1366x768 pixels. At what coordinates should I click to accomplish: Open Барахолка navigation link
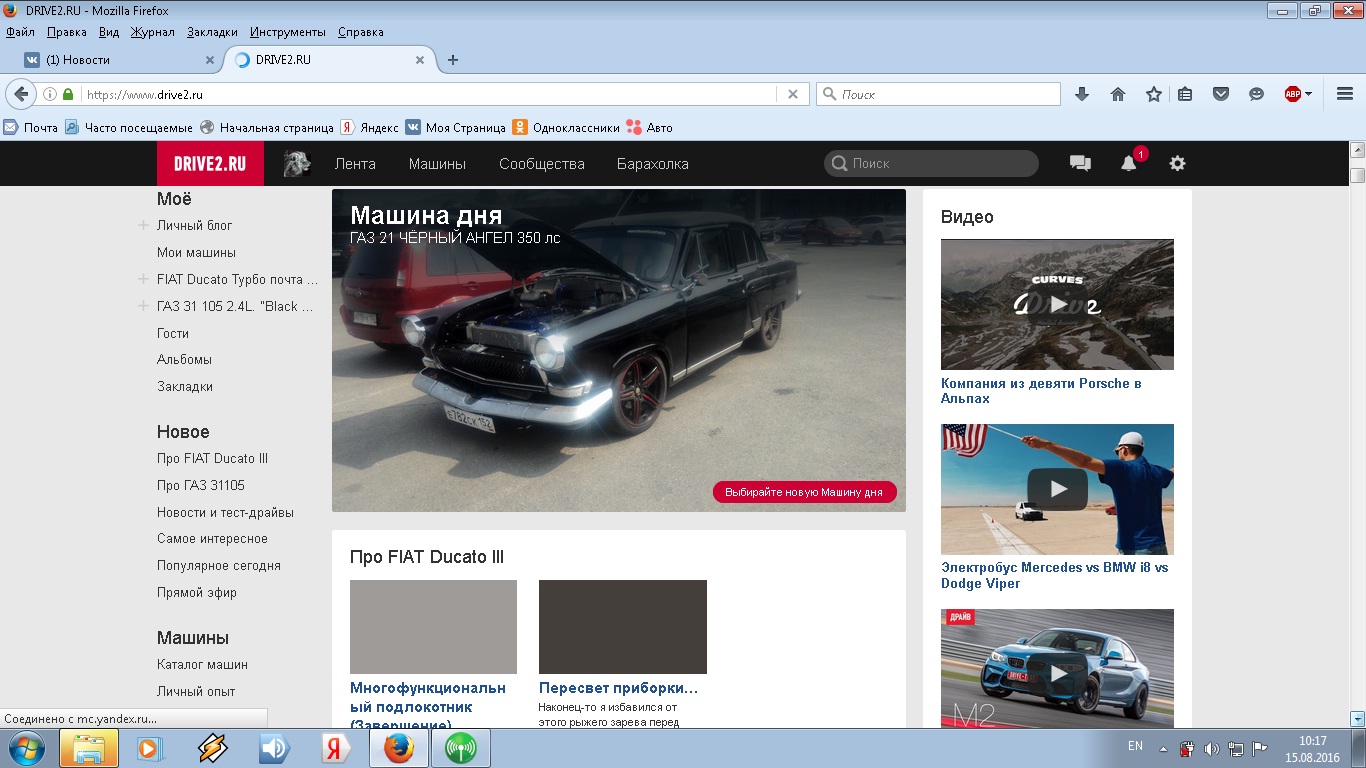pos(652,164)
